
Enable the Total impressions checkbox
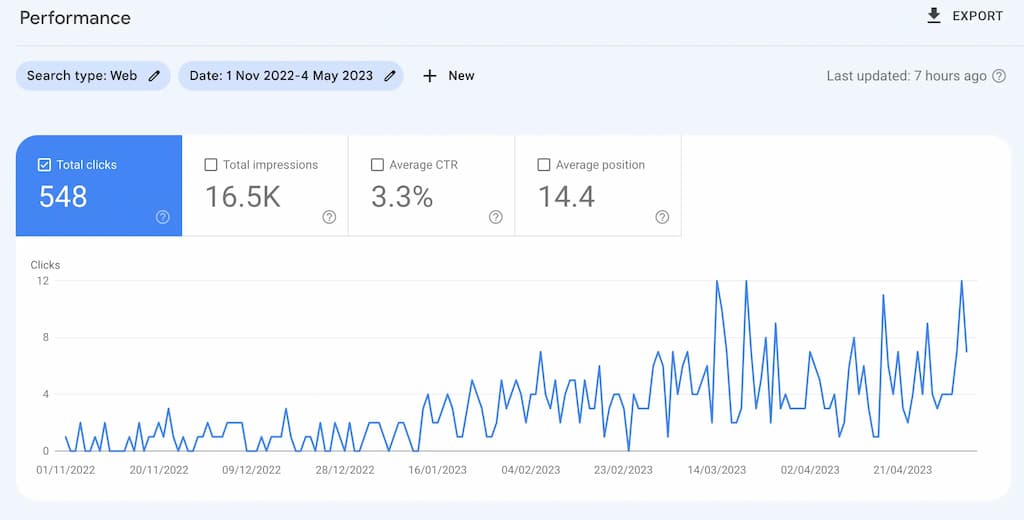coord(210,165)
